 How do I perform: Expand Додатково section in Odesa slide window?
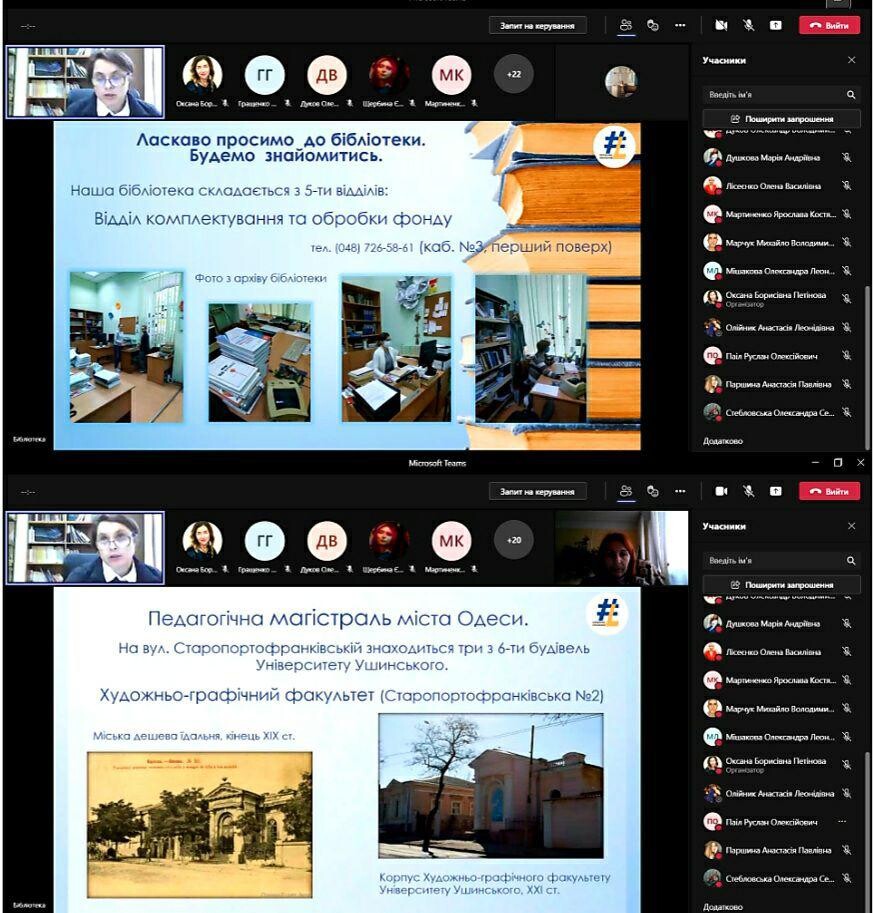click(722, 907)
